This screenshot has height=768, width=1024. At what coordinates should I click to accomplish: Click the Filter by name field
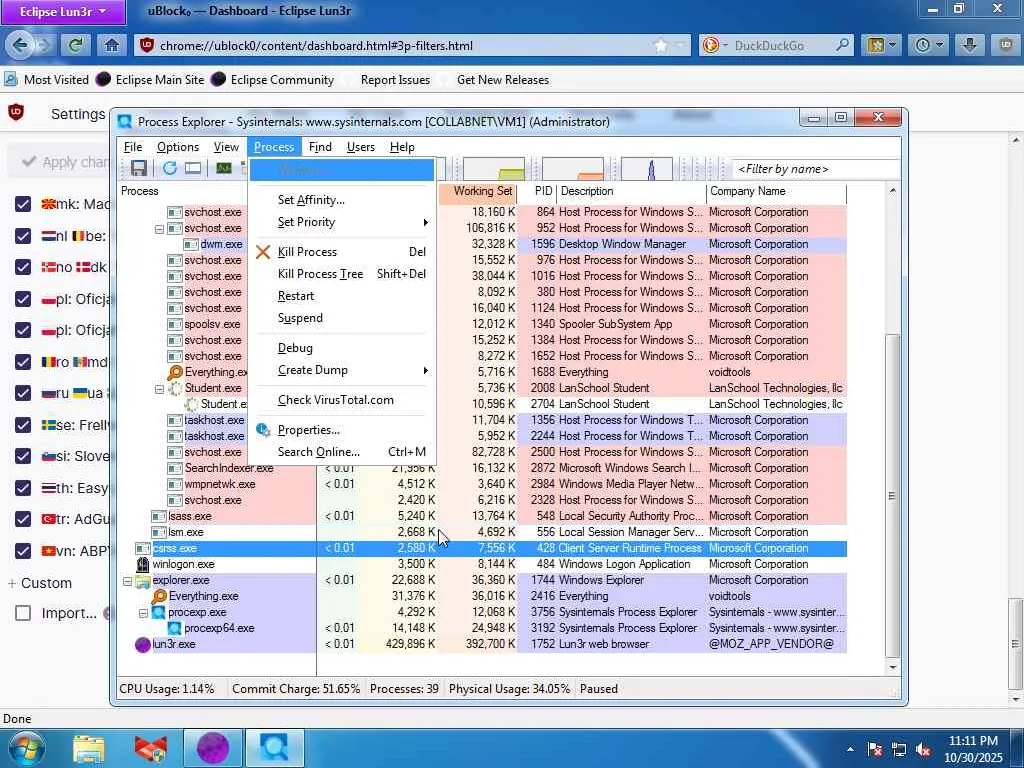pos(815,169)
